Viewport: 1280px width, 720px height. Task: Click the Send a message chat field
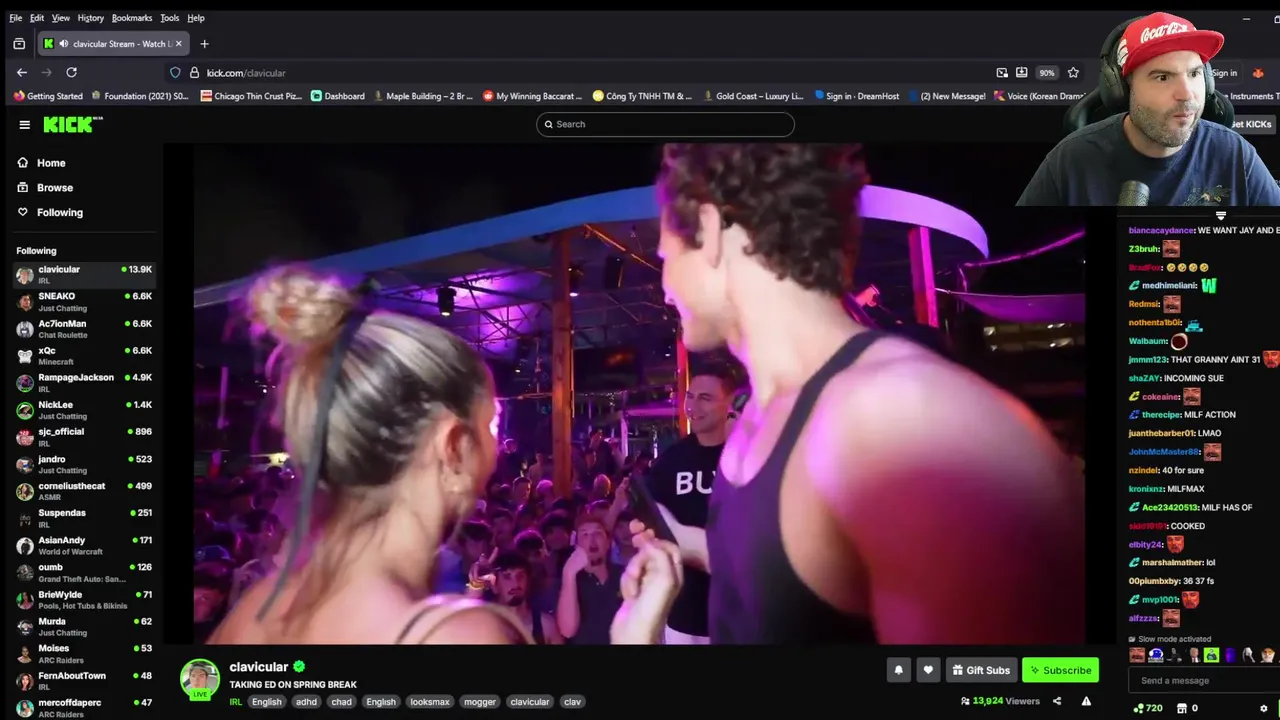(x=1203, y=681)
